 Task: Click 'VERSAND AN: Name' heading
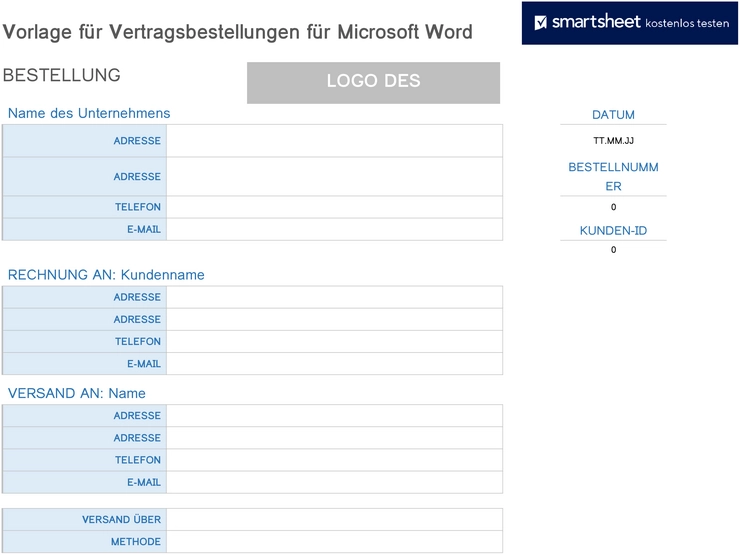76,393
